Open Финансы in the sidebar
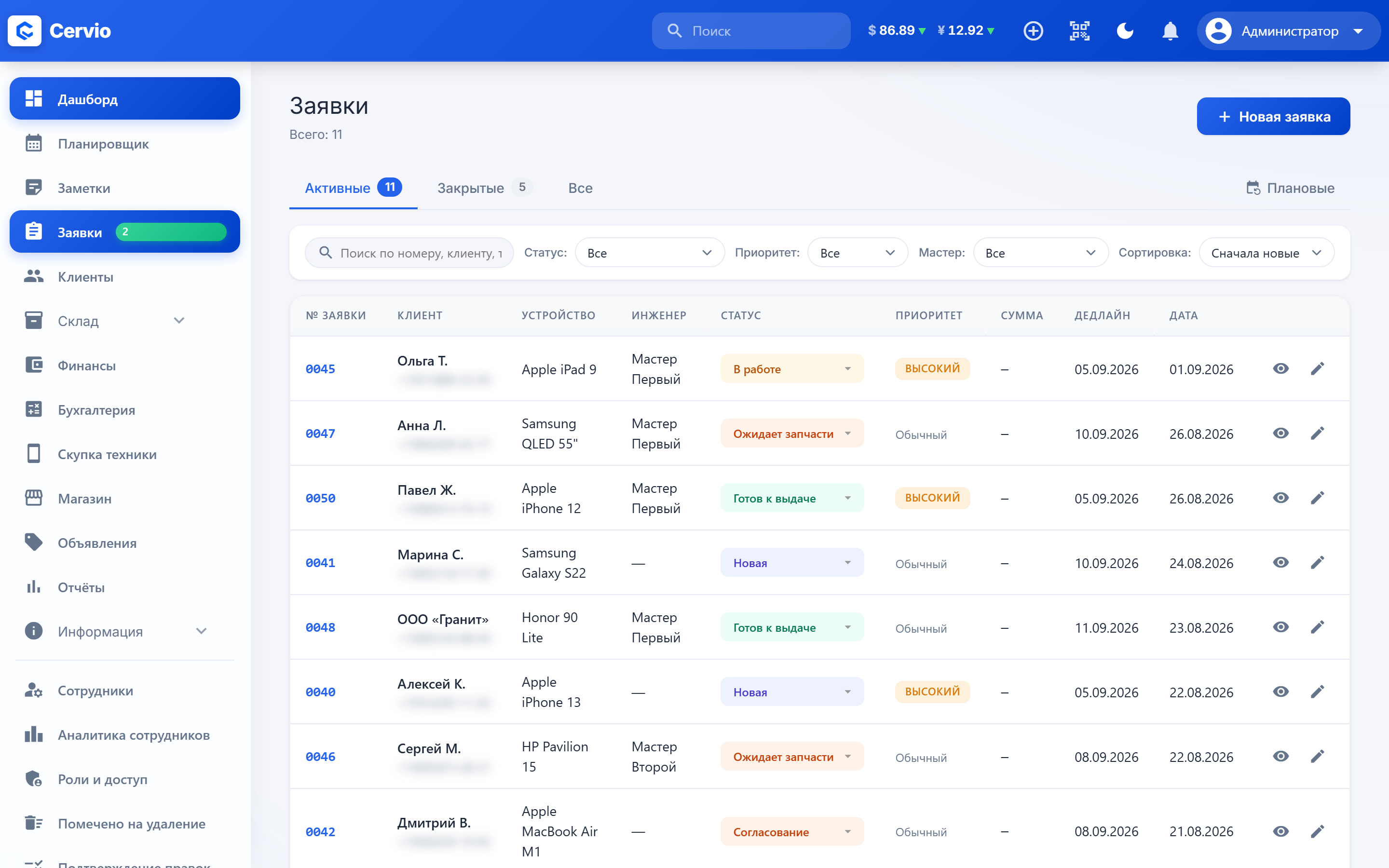 click(x=124, y=365)
